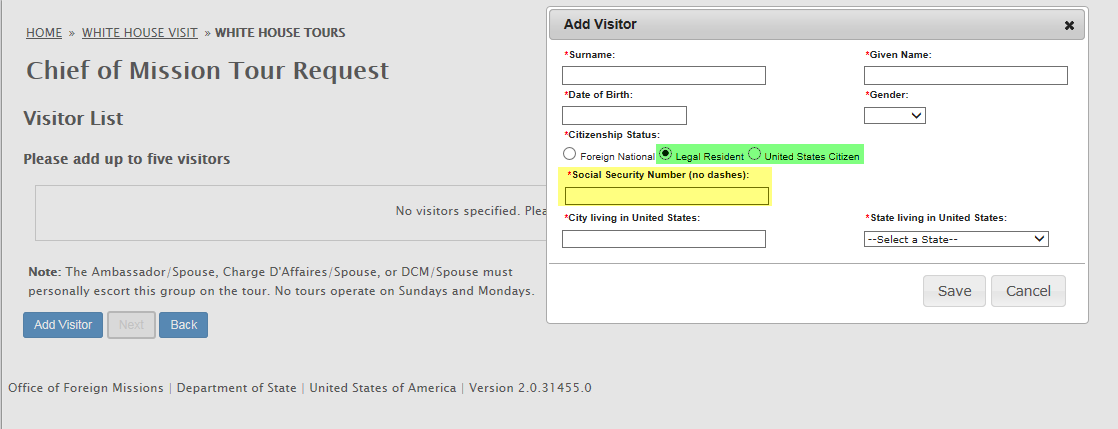The height and width of the screenshot is (429, 1118).
Task: Click the Add Visitor button
Action: click(63, 325)
